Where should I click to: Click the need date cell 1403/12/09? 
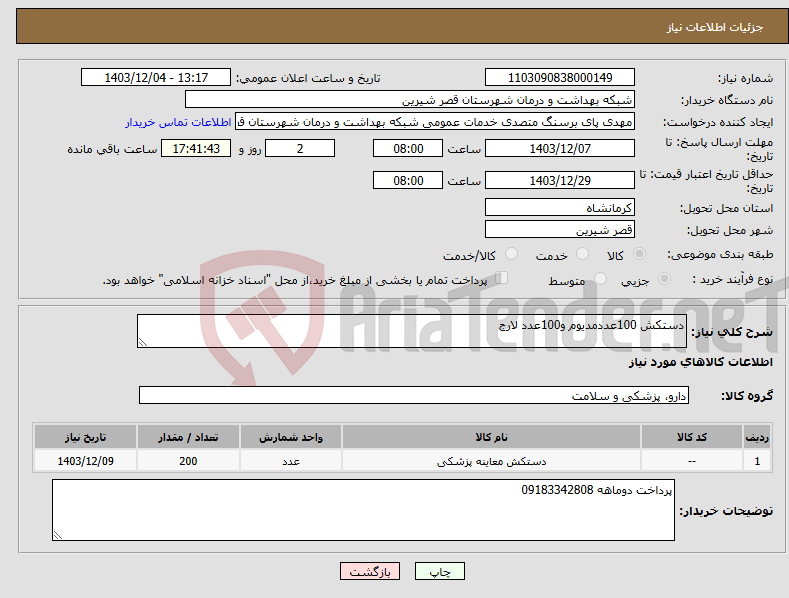(x=86, y=461)
